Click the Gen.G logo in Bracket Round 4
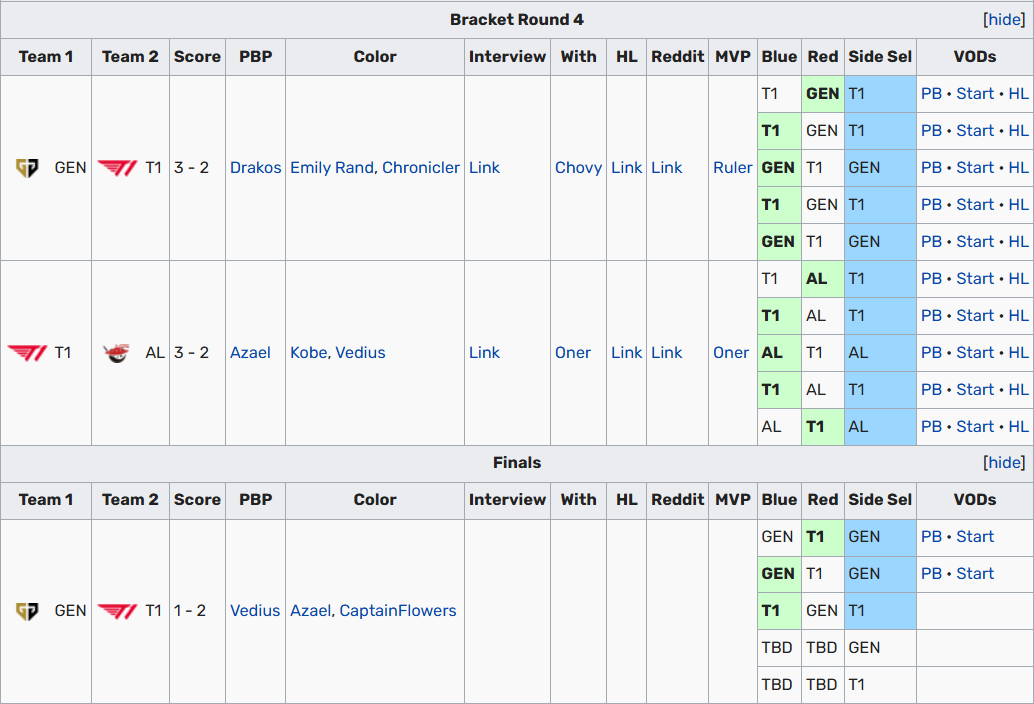Image resolution: width=1034 pixels, height=704 pixels. coord(27,168)
